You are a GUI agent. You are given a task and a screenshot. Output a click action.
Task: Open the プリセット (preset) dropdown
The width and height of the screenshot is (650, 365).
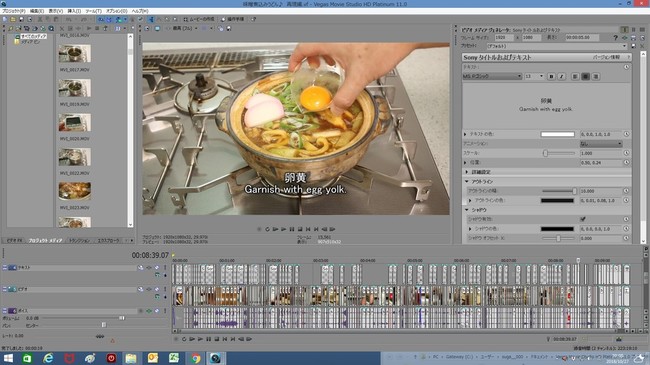pos(556,46)
